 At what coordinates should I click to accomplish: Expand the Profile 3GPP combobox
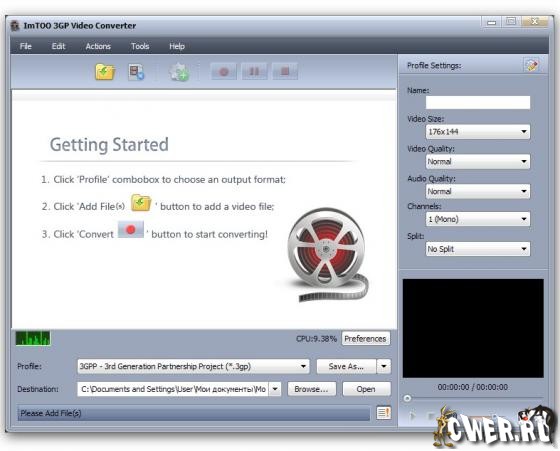(x=193, y=366)
